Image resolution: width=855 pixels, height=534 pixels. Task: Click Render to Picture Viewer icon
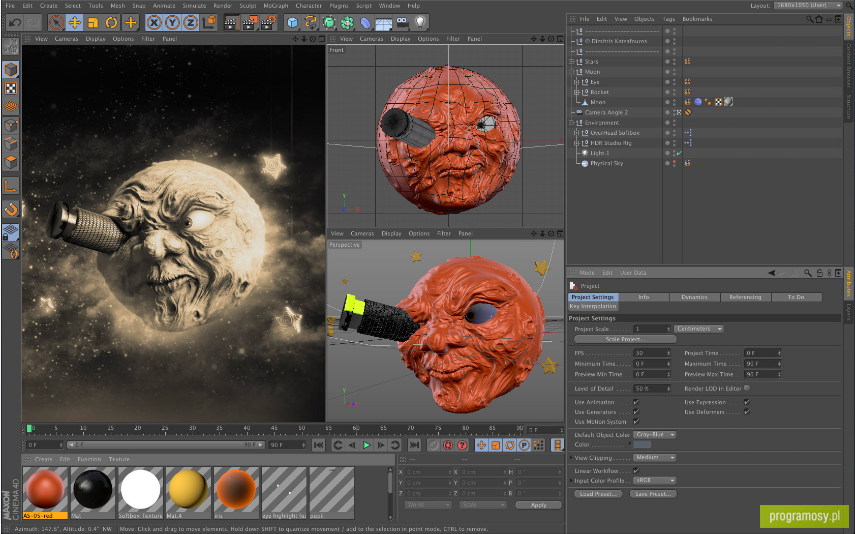250,22
